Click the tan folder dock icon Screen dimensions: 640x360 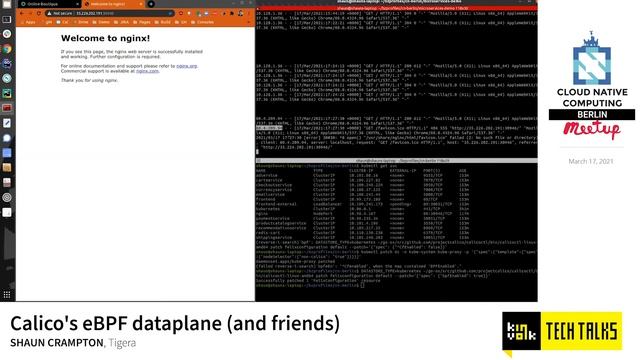click(7, 167)
